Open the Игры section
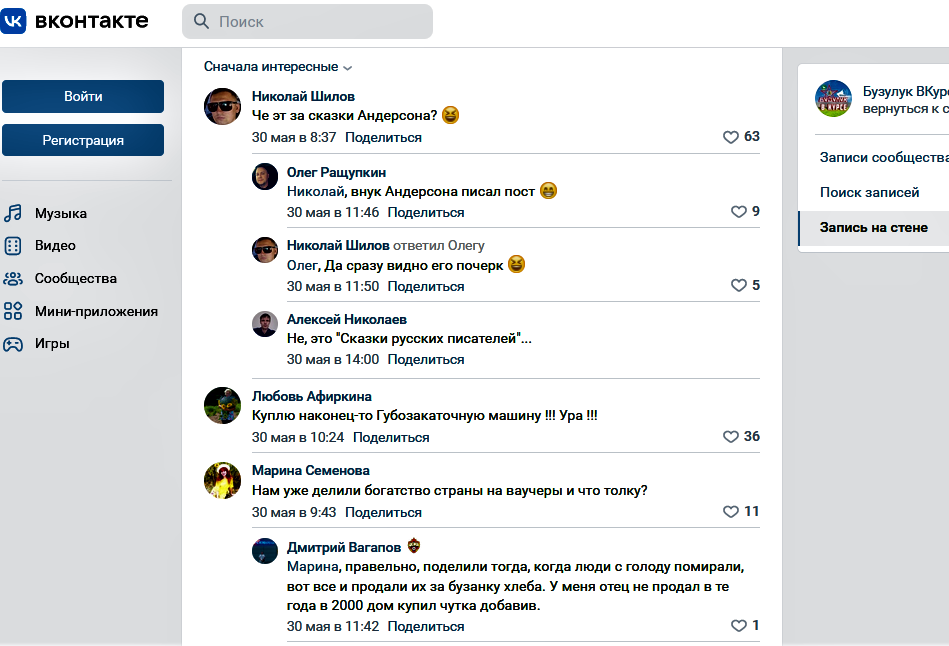This screenshot has height=646, width=949. [52, 343]
